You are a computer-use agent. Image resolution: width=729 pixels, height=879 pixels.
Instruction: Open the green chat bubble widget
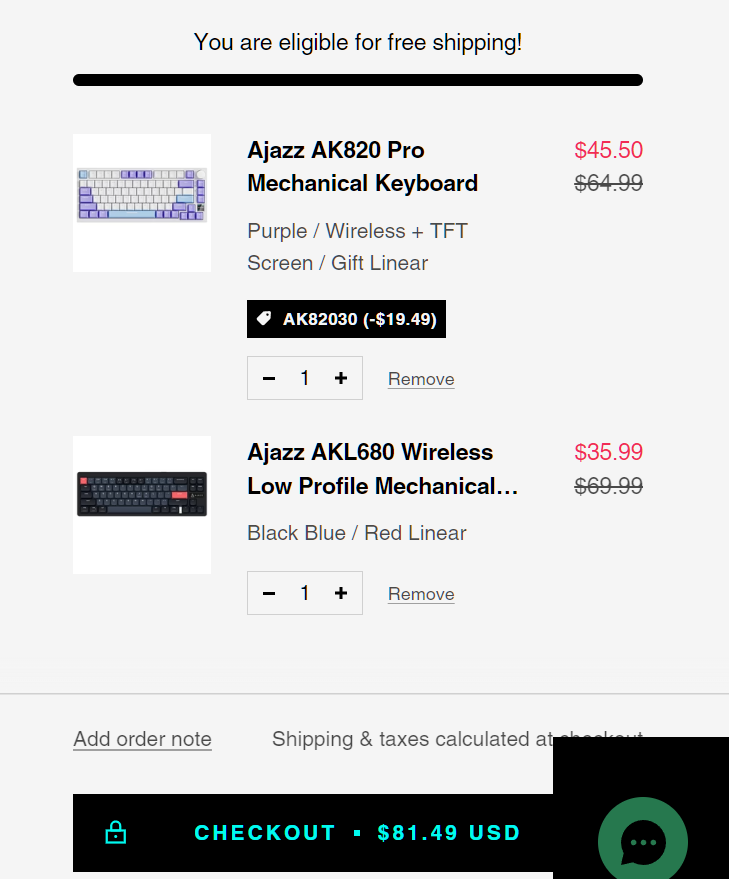(x=642, y=841)
